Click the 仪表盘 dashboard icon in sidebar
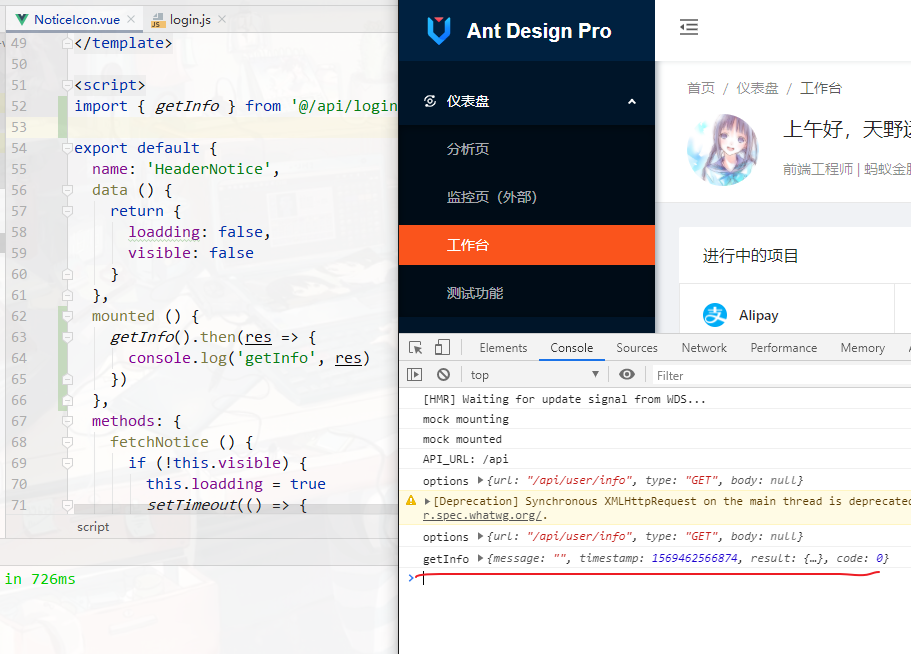 click(x=430, y=100)
